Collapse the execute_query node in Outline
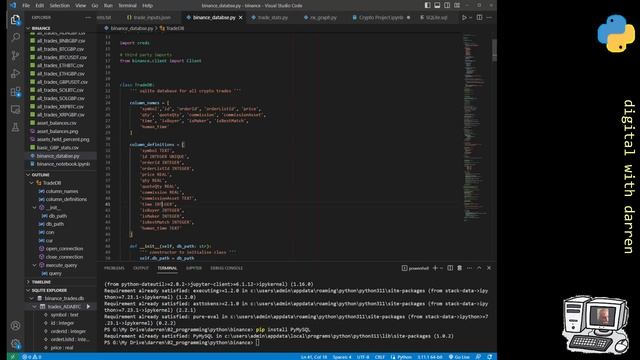 pos(35,265)
